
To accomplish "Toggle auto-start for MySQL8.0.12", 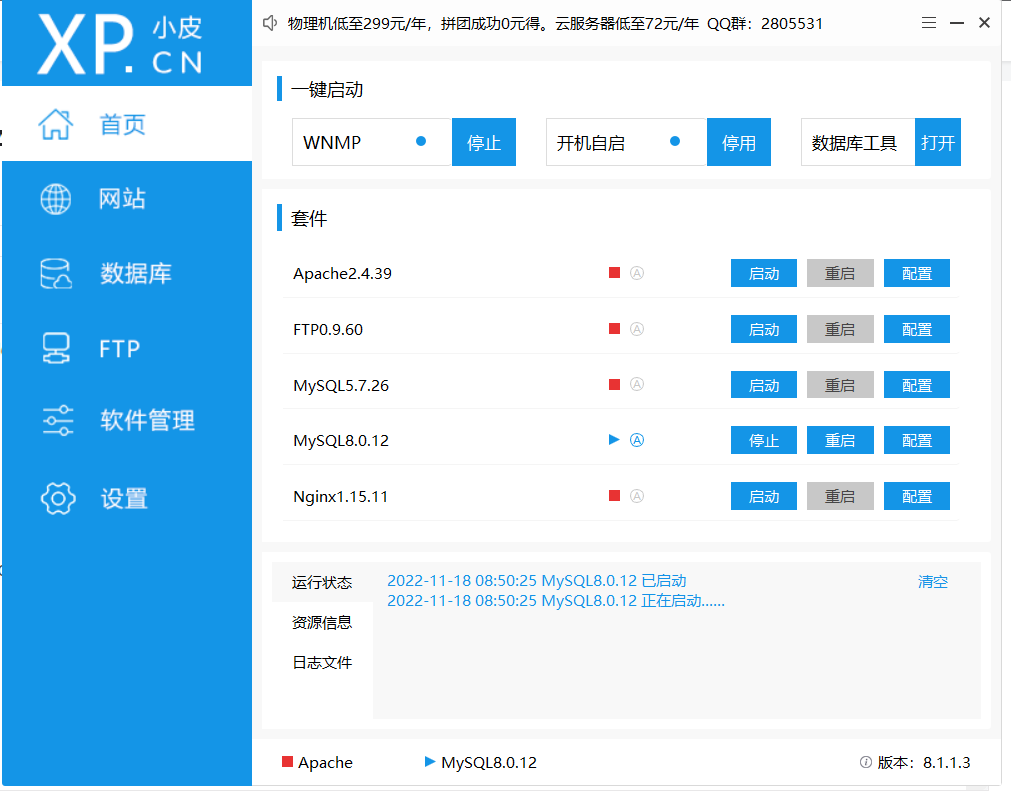I will tap(637, 440).
